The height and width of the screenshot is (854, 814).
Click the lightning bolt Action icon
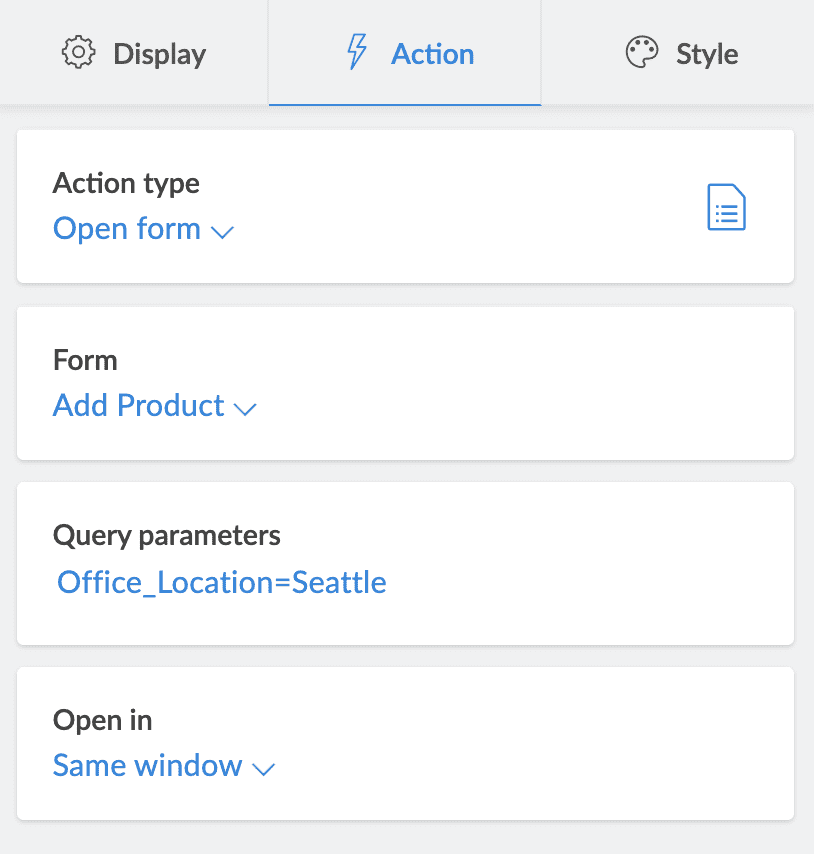356,53
